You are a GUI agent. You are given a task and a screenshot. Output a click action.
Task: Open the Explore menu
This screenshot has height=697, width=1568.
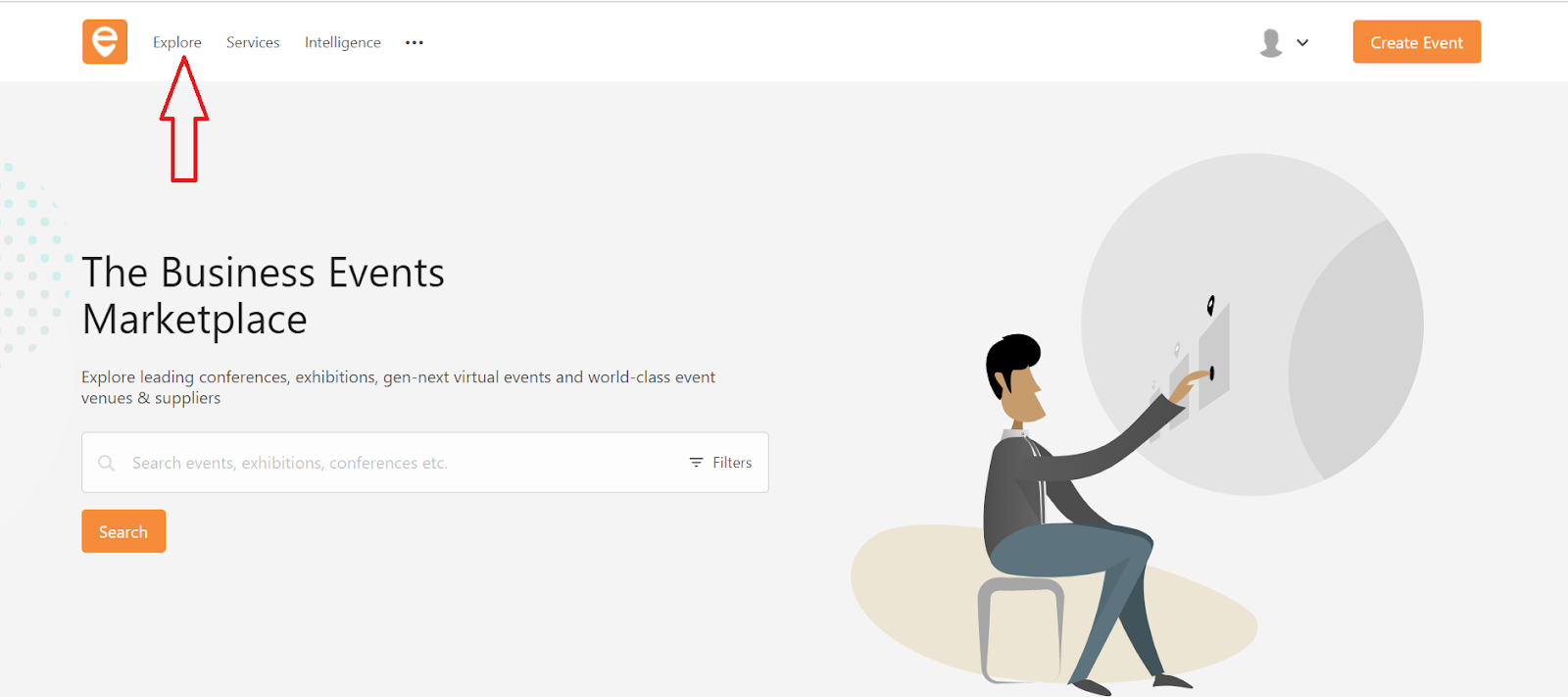pos(177,42)
